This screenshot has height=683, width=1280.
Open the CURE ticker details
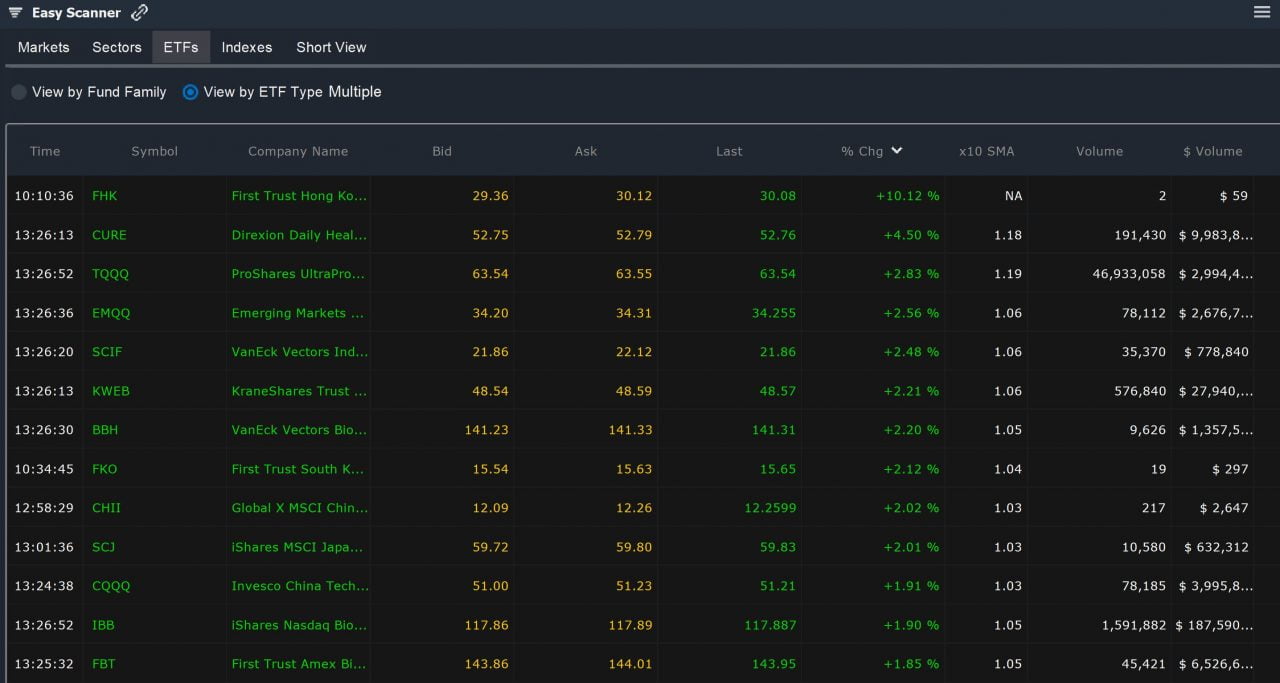[109, 235]
